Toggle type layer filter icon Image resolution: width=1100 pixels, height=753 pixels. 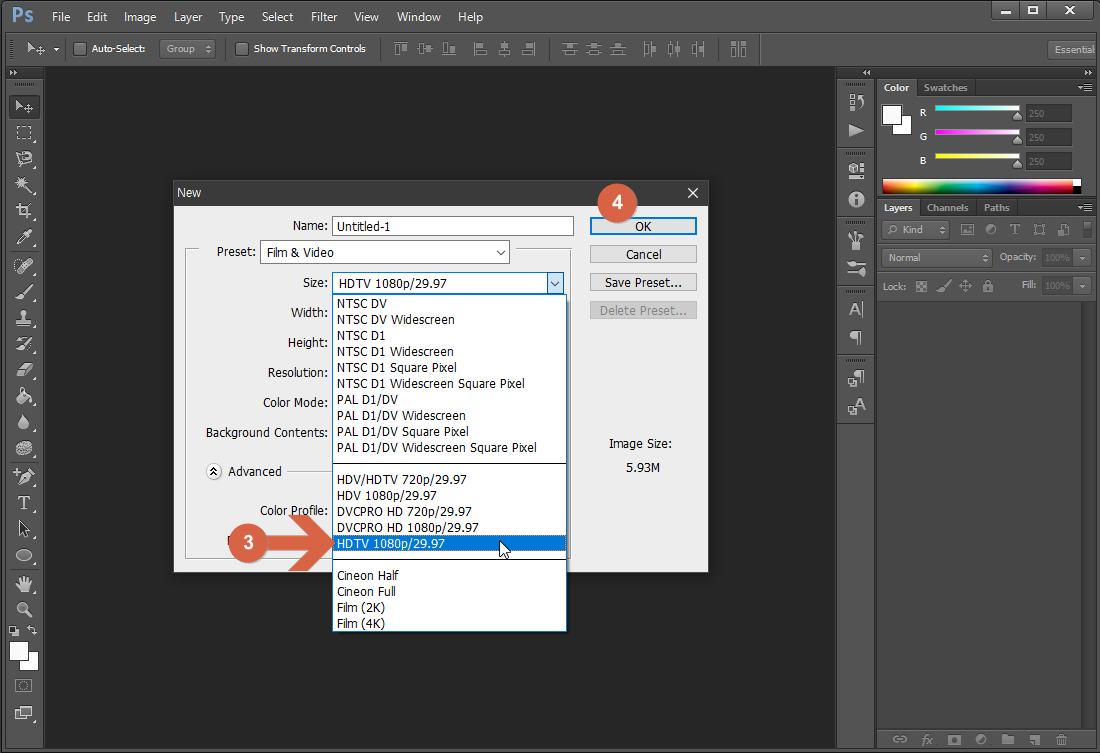[1014, 229]
